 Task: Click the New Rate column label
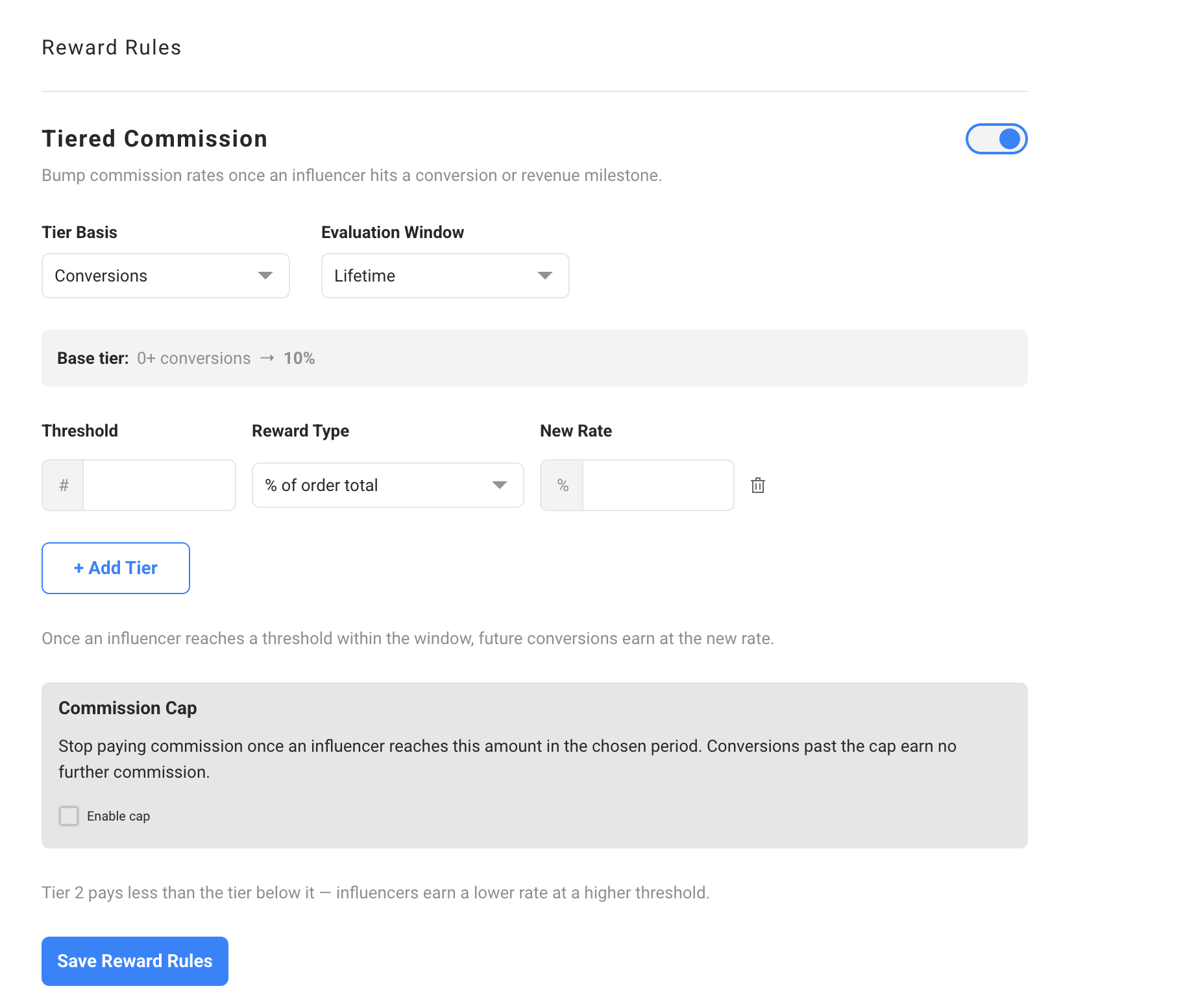[576, 431]
